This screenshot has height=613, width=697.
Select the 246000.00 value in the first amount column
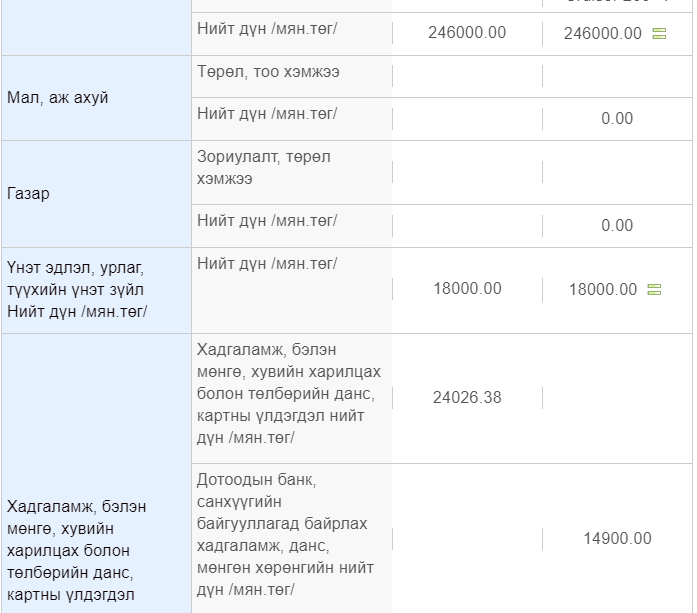click(467, 33)
